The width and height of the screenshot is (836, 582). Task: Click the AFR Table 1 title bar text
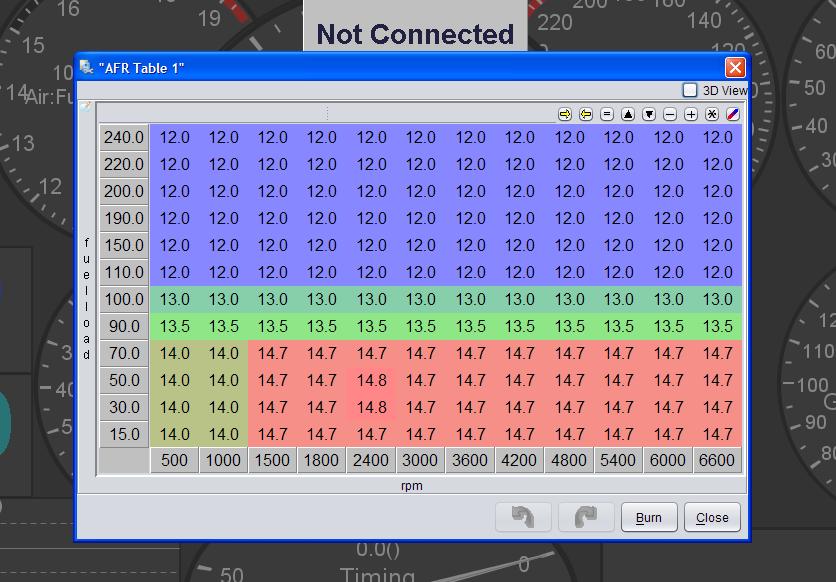[141, 68]
